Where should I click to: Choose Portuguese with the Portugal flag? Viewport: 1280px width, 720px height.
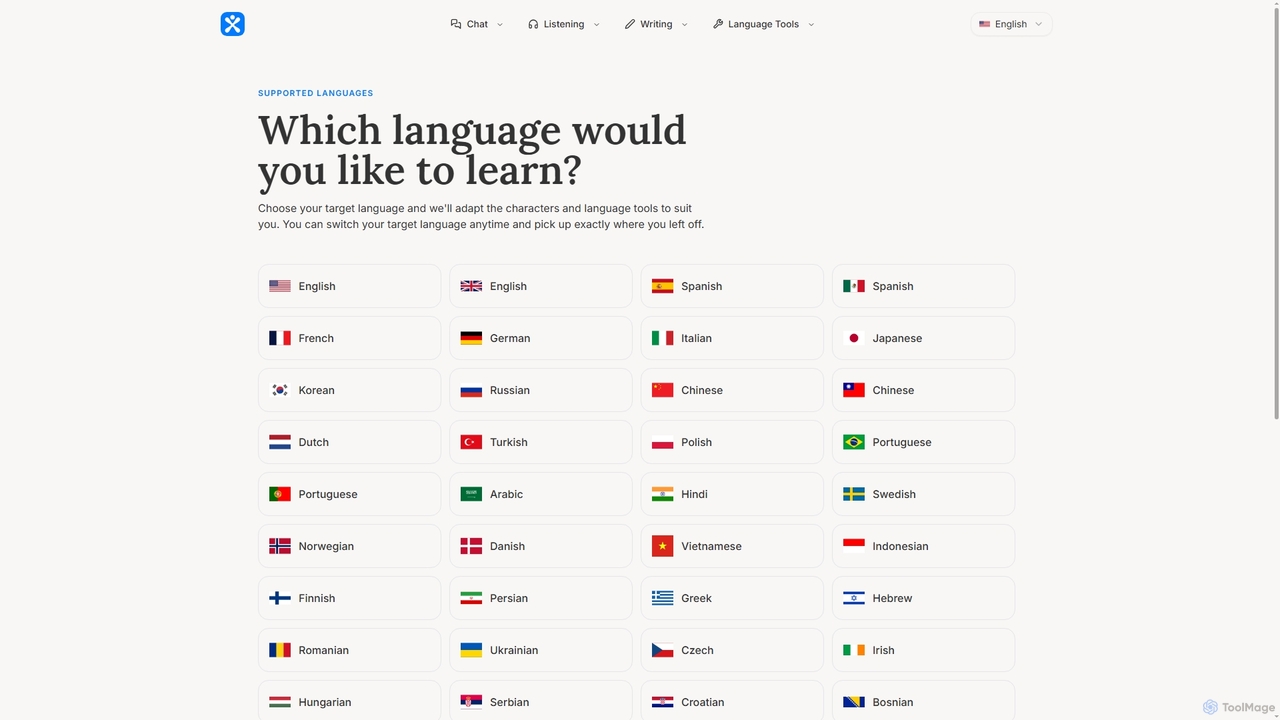[x=349, y=494]
